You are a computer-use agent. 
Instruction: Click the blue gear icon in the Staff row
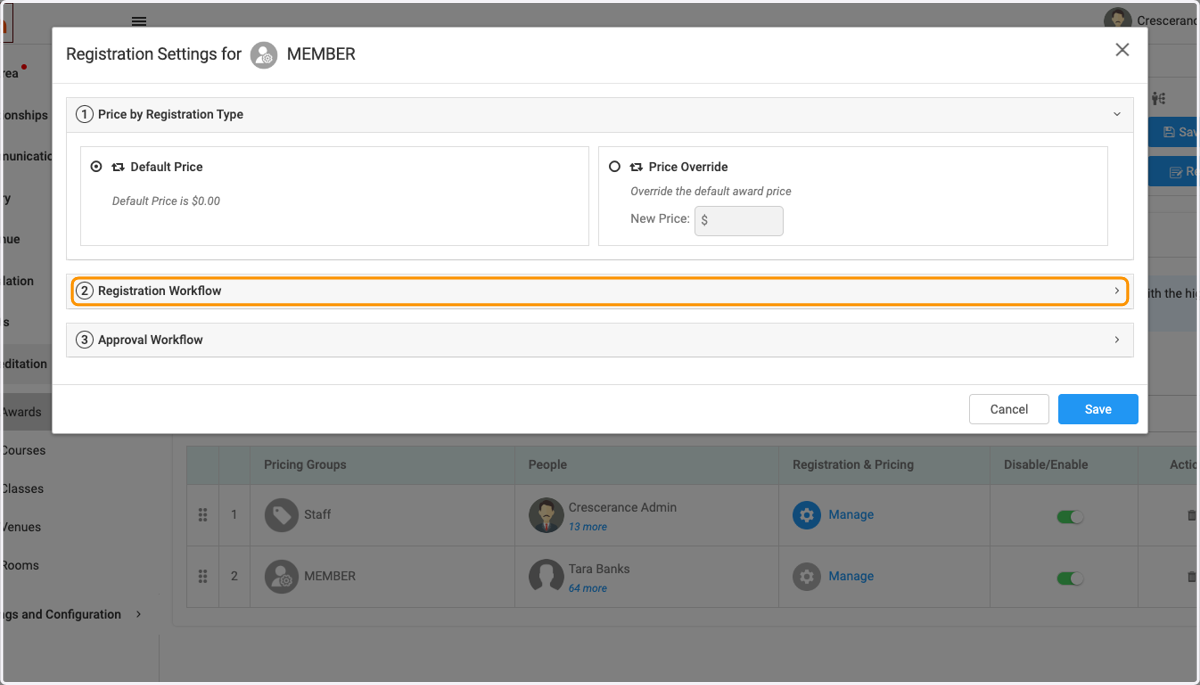[807, 515]
